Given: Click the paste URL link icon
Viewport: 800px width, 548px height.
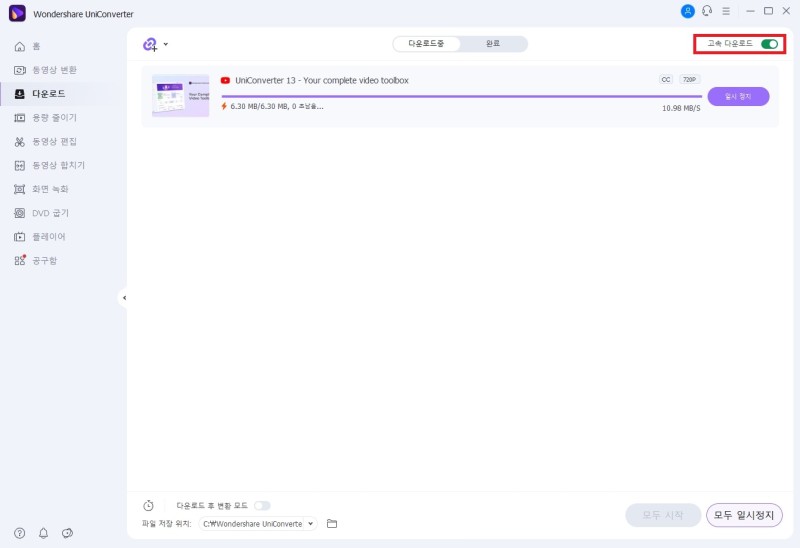Looking at the screenshot, I should 150,44.
